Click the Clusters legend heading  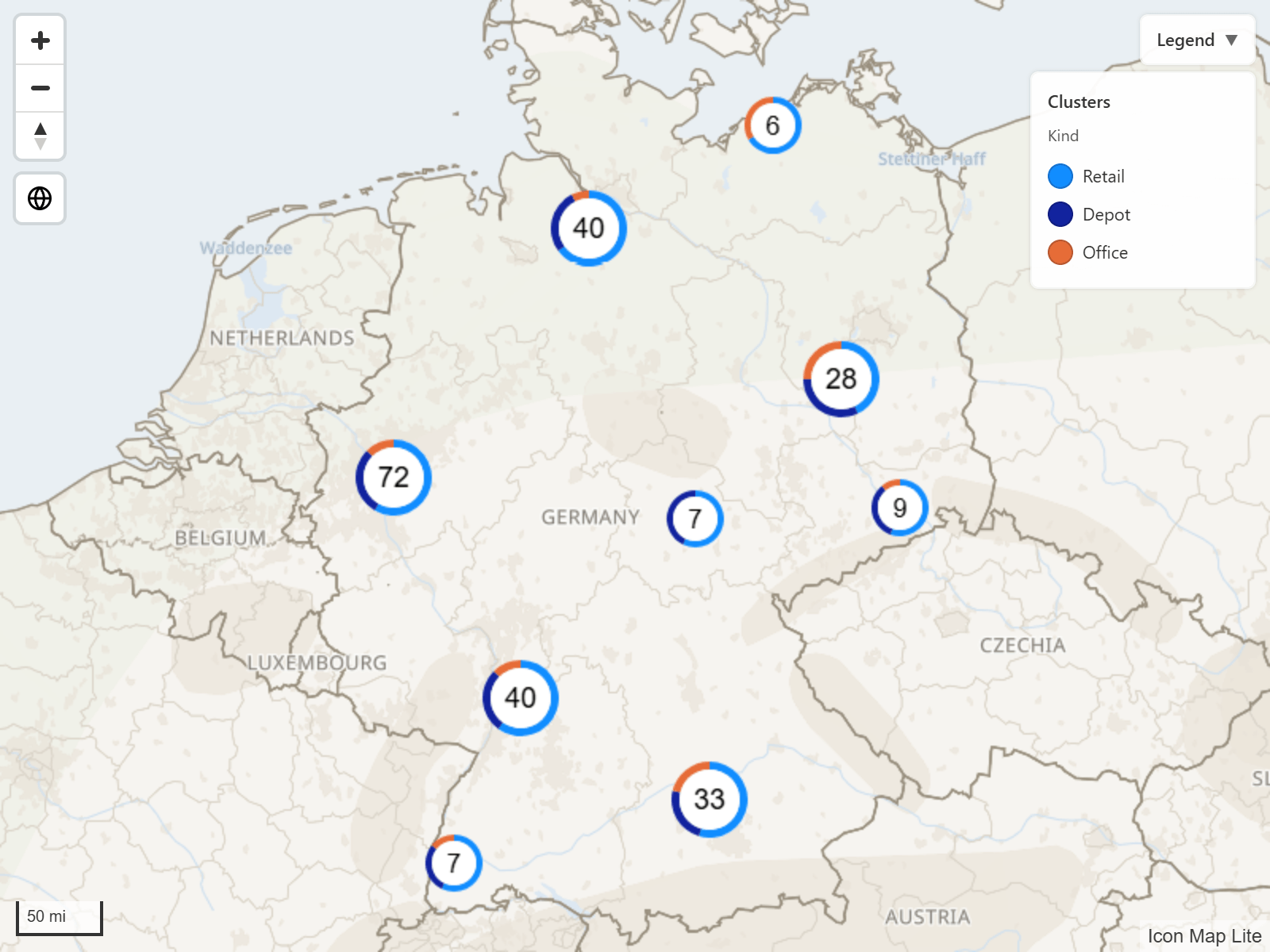click(x=1079, y=102)
